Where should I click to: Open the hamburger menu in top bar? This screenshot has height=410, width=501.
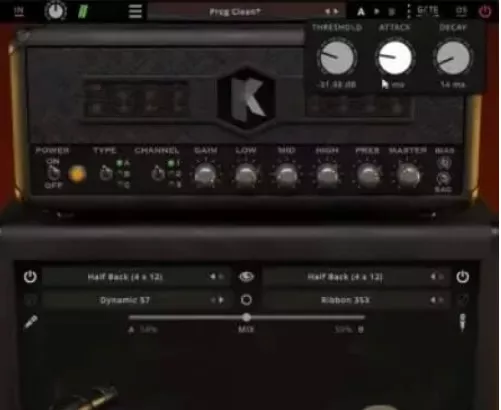click(135, 12)
